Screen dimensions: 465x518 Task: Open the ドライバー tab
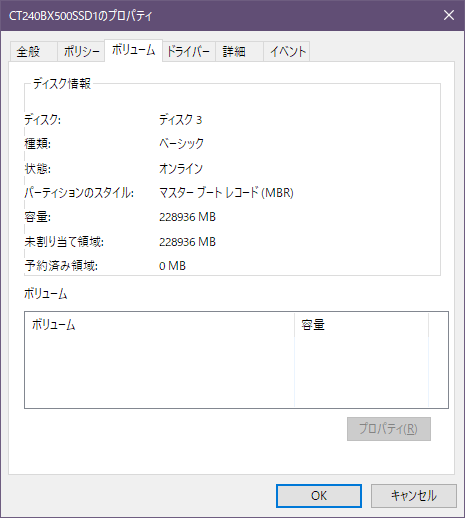[188, 52]
